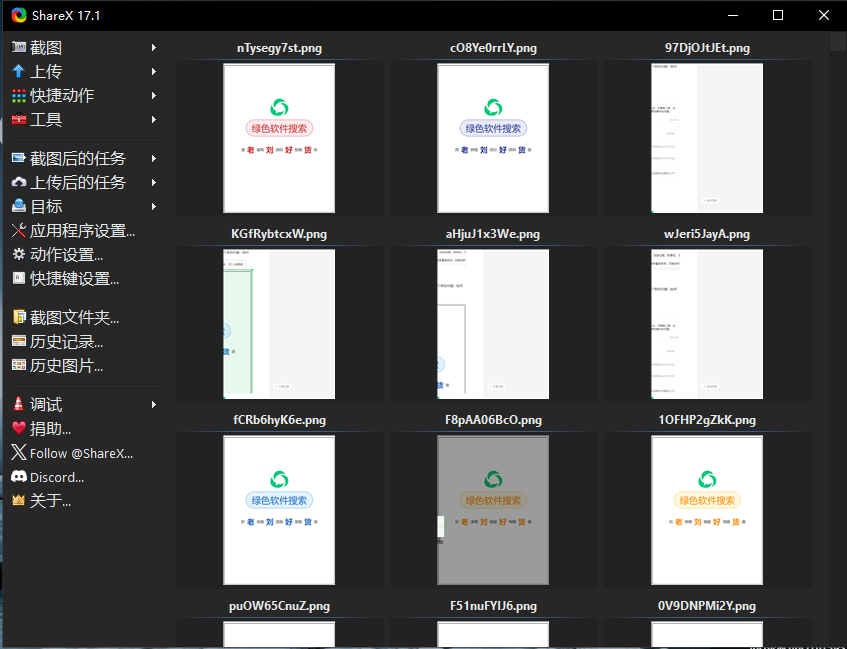
Task: Expand the 截图后的任务 submenu arrow
Action: tap(154, 158)
